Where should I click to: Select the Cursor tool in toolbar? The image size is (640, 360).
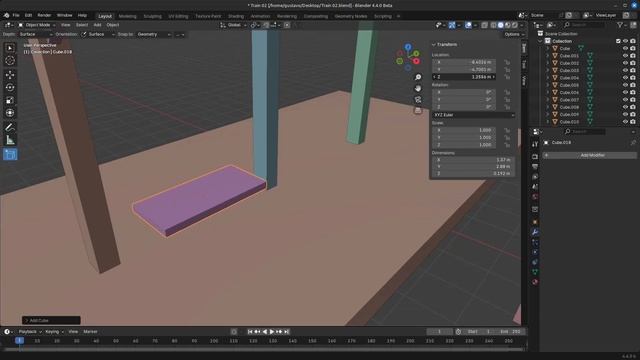(10, 60)
